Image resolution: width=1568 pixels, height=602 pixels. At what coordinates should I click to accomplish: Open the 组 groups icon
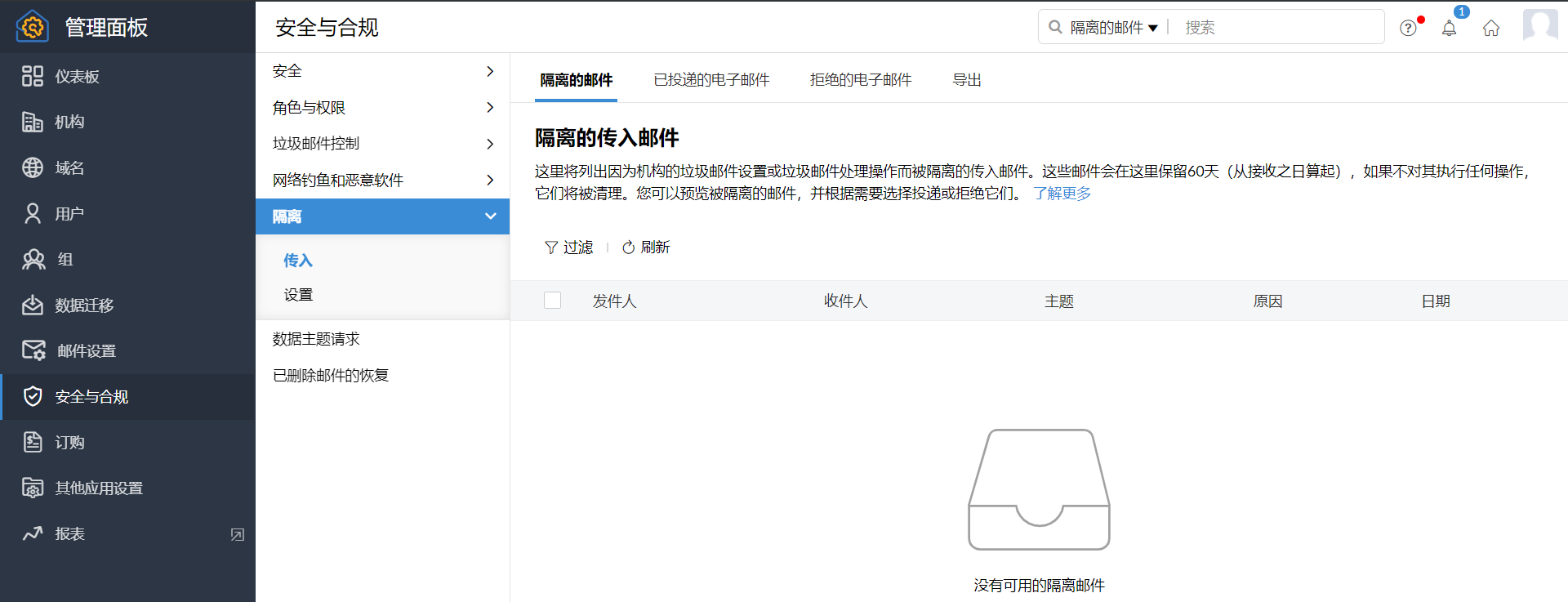pyautogui.click(x=33, y=259)
